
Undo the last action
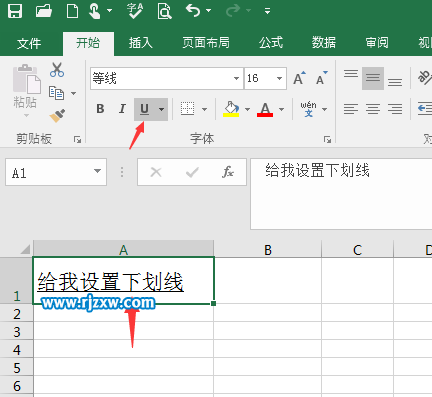pyautogui.click(x=193, y=11)
